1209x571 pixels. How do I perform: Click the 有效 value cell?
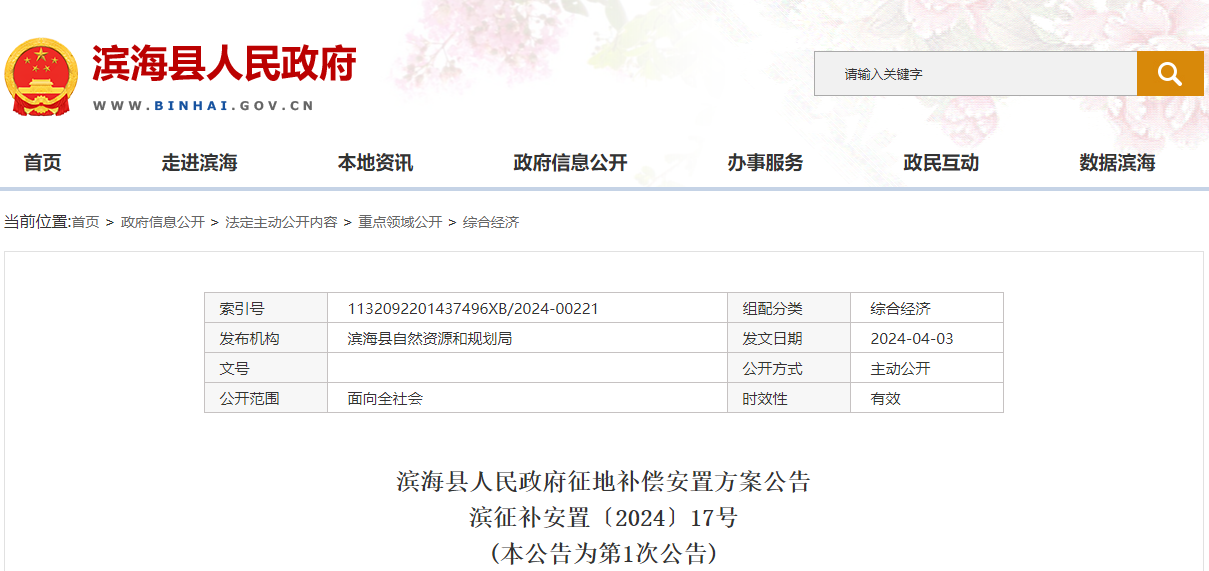[927, 398]
